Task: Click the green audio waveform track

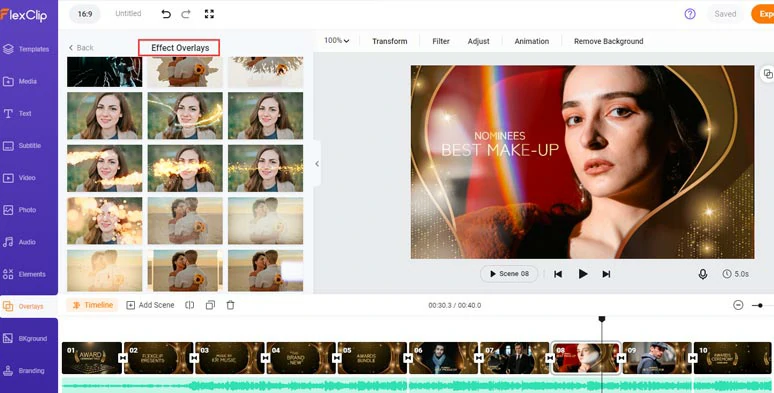Action: click(x=417, y=386)
